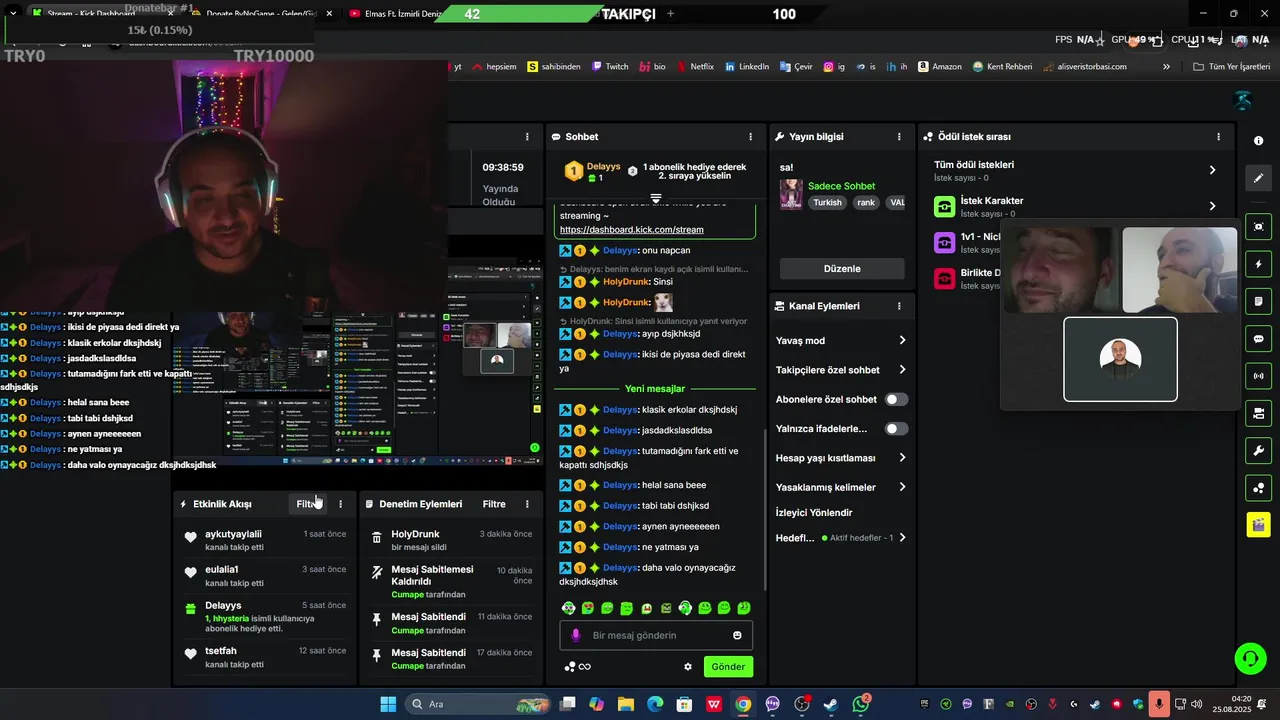Image resolution: width=1280 pixels, height=720 pixels.
Task: Click the infinity icon below message box
Action: coord(585,667)
